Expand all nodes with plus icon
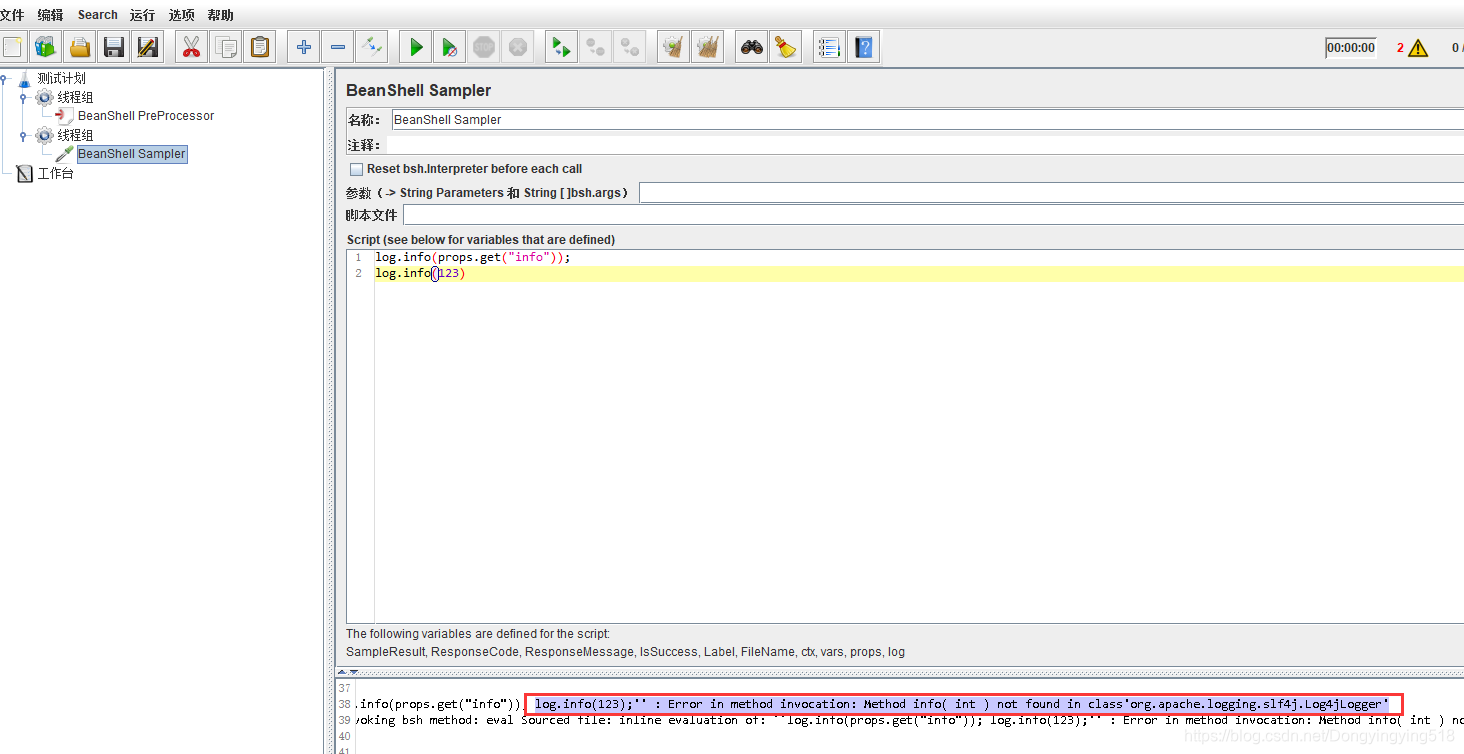This screenshot has height=754, width=1464. click(x=304, y=47)
